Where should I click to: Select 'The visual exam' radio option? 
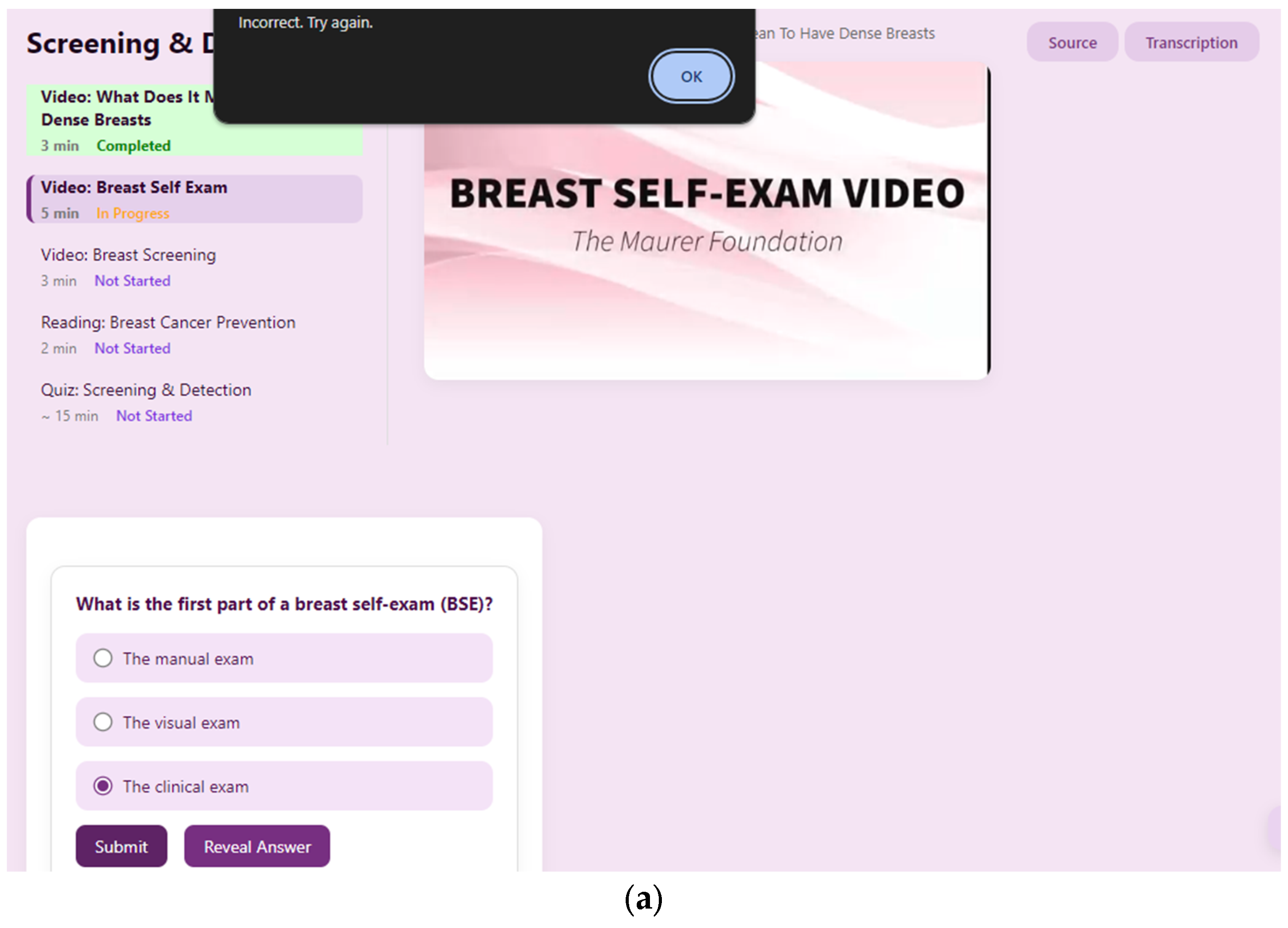[x=103, y=722]
